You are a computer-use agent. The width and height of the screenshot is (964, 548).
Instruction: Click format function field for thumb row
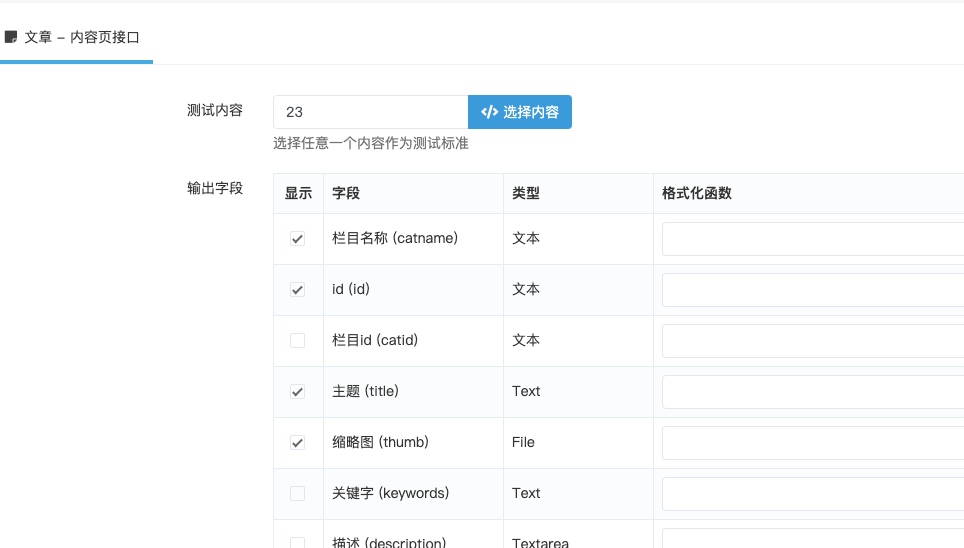813,443
